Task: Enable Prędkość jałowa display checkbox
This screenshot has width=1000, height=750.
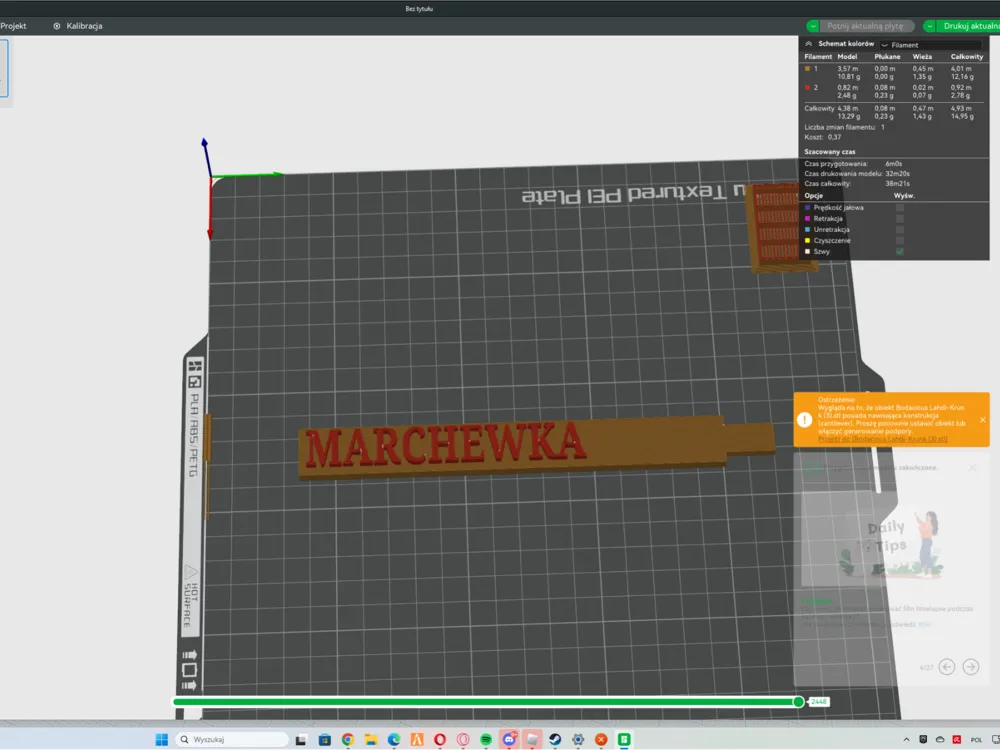Action: [x=900, y=208]
